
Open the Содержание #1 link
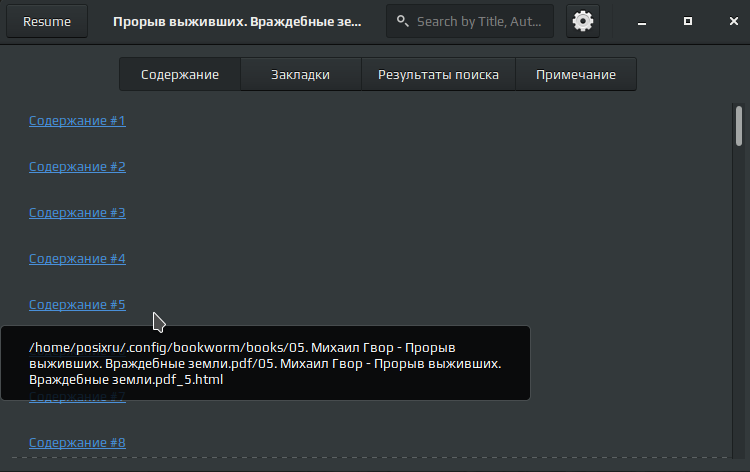point(77,121)
